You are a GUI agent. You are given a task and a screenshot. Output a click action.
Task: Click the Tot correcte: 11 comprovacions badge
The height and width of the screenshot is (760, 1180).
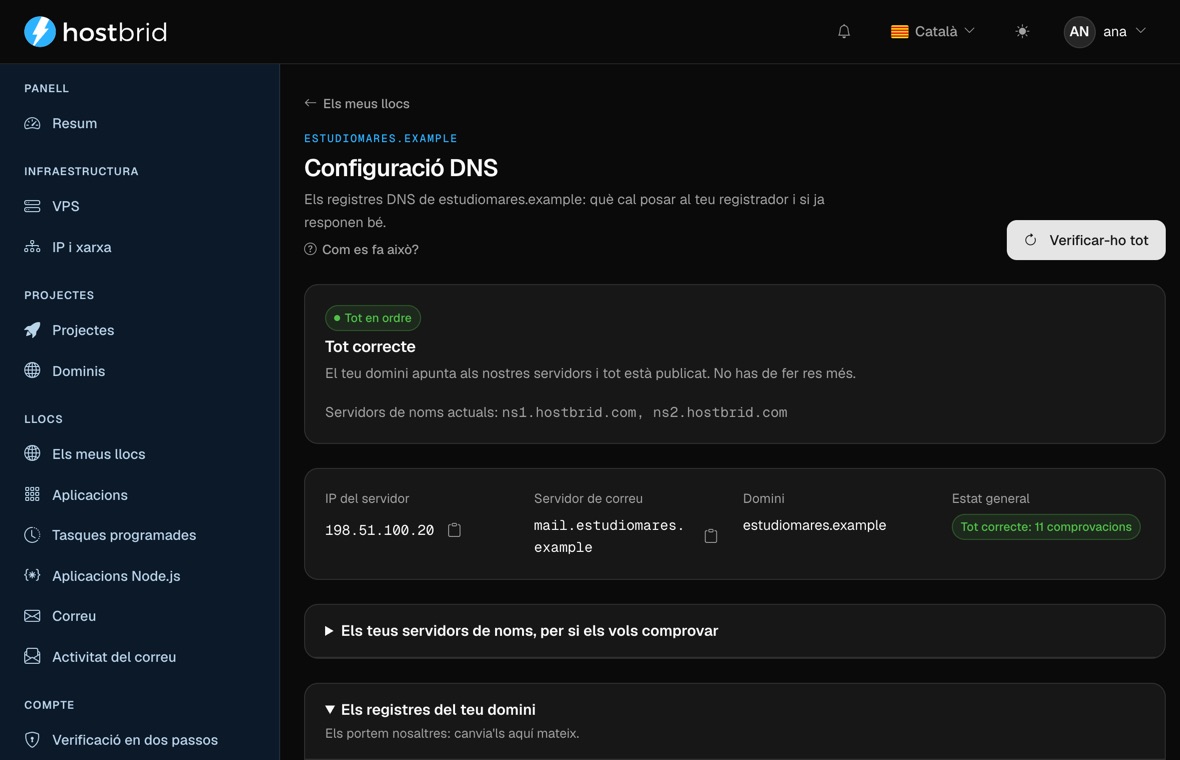(1045, 527)
